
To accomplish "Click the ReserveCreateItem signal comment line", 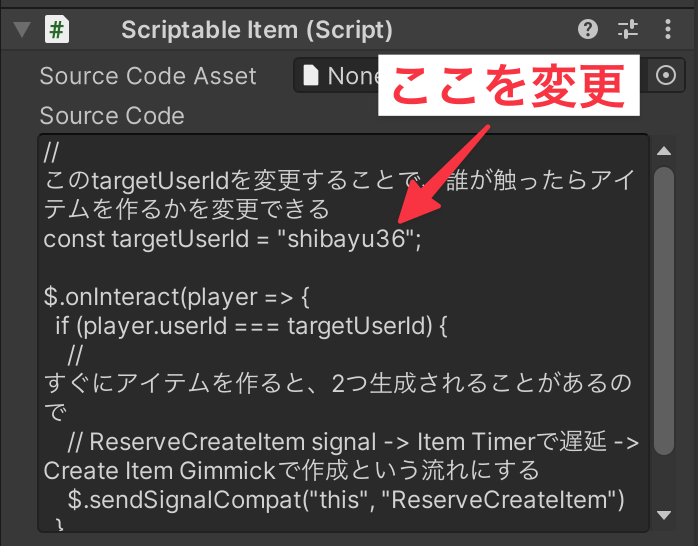I will click(353, 441).
